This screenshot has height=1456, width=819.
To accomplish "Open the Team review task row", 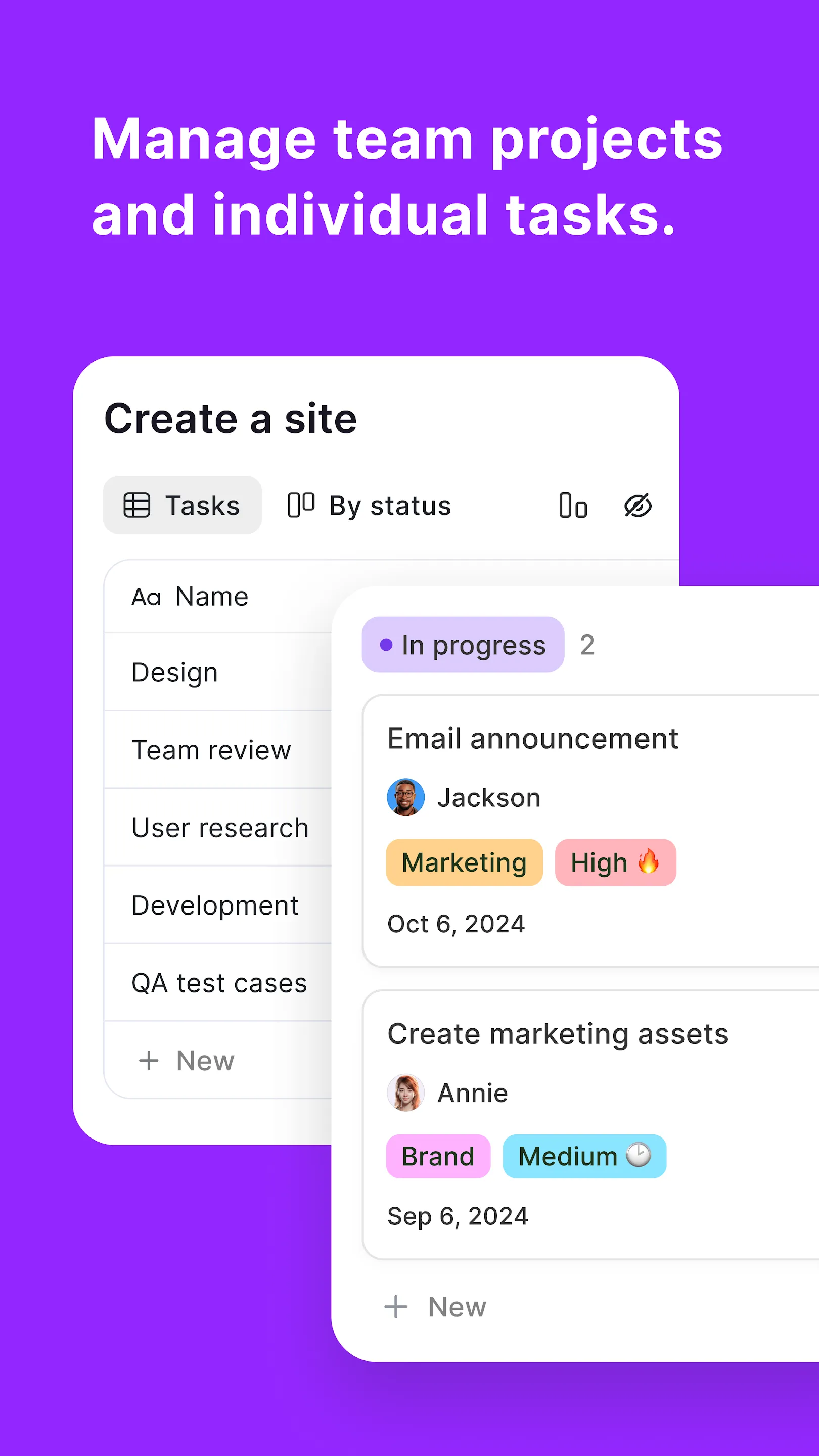I will coord(218,749).
